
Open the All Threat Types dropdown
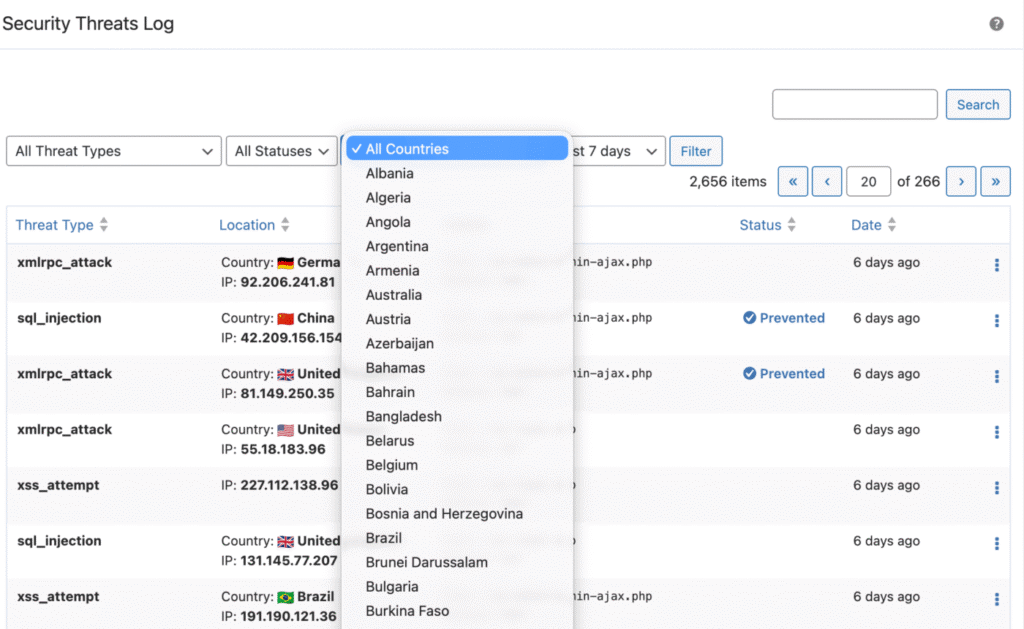tap(113, 151)
